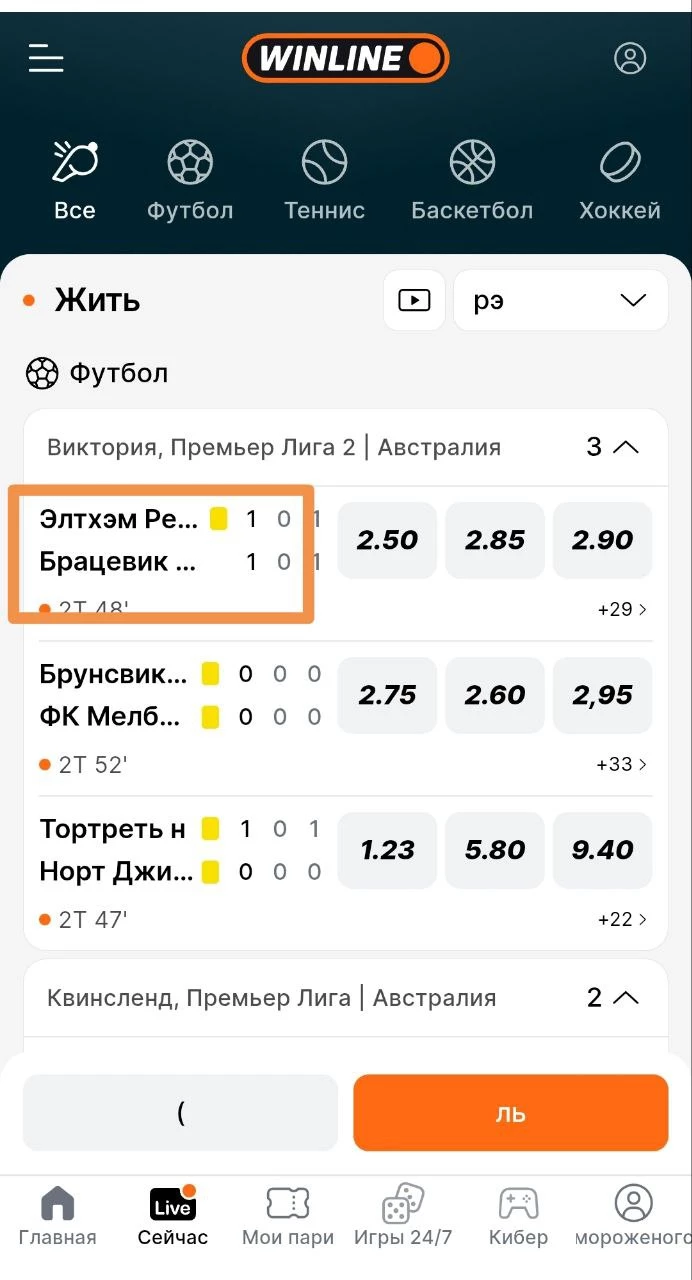Tap the orange ль button

pos(510,1113)
